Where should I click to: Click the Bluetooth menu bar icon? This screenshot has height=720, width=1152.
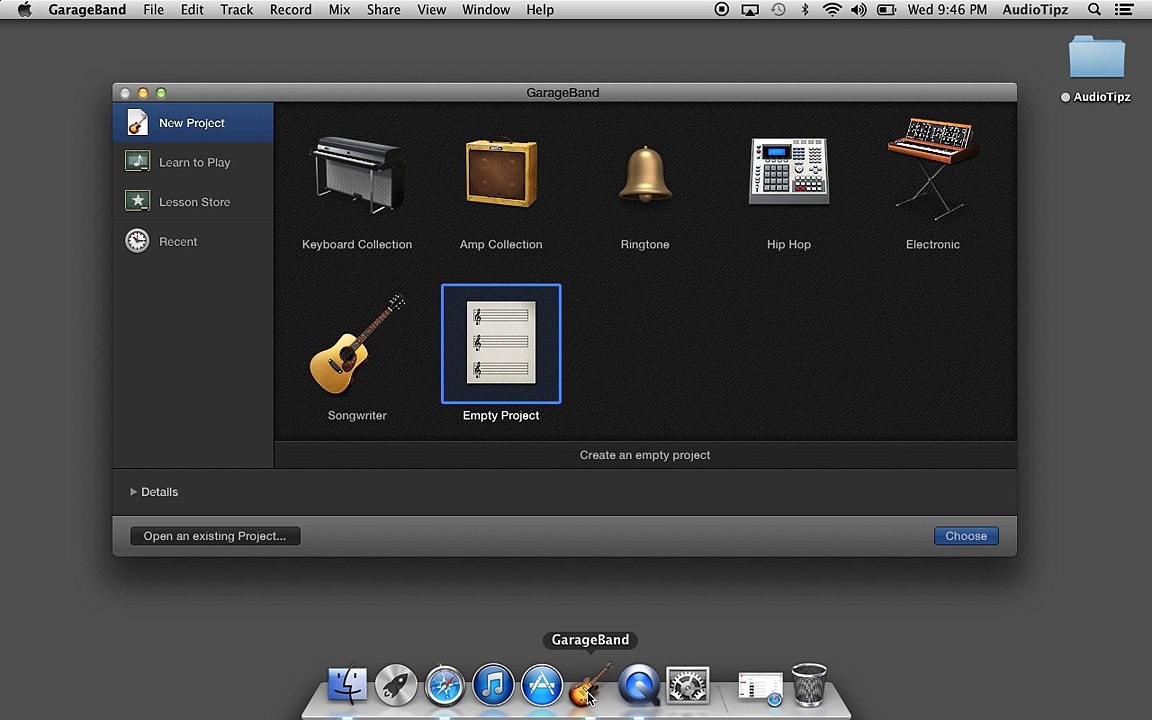coord(805,10)
